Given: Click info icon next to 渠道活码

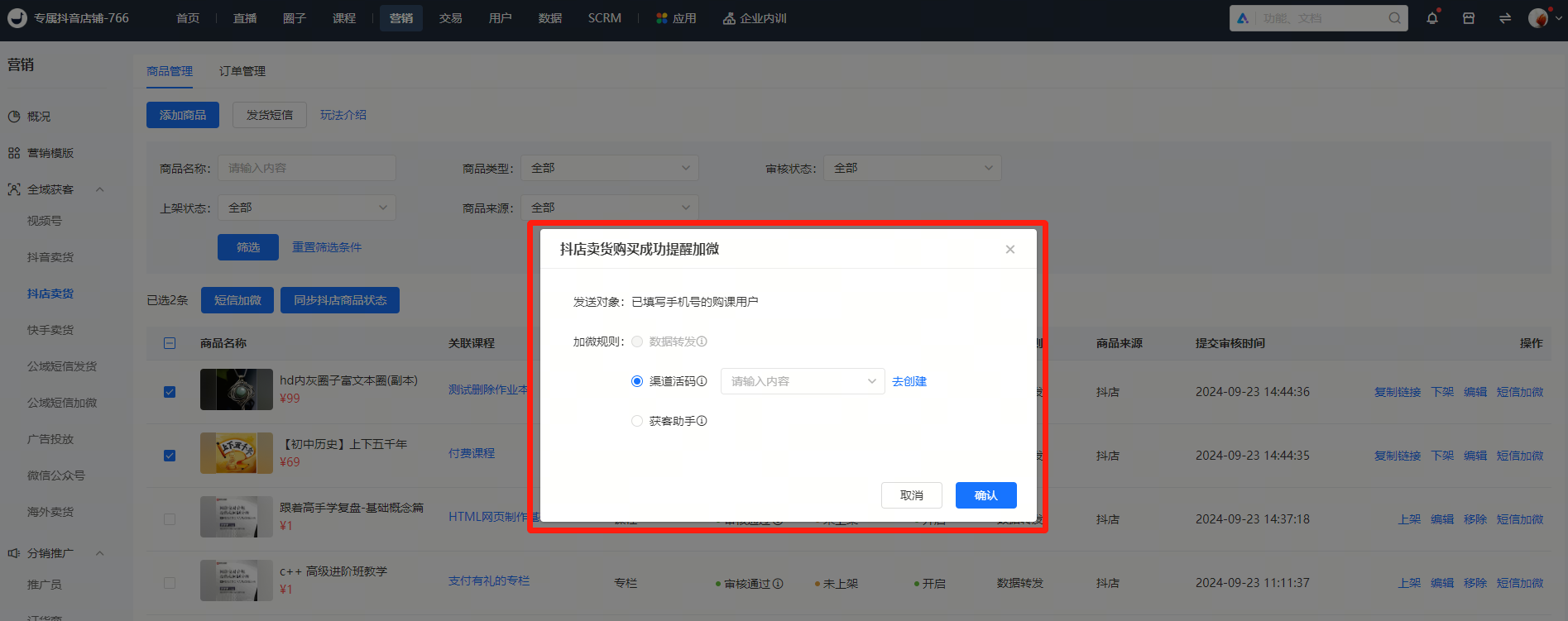Looking at the screenshot, I should point(702,381).
